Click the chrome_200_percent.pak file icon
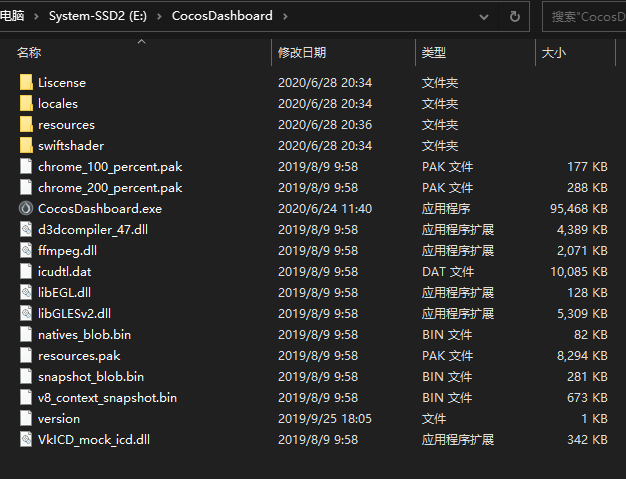 tap(26, 188)
